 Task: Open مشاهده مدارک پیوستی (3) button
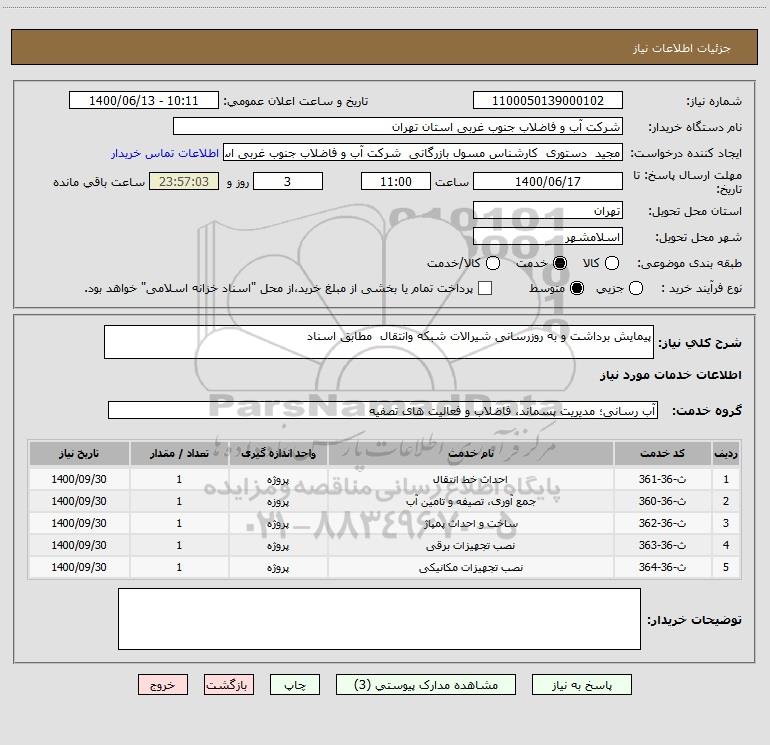426,685
